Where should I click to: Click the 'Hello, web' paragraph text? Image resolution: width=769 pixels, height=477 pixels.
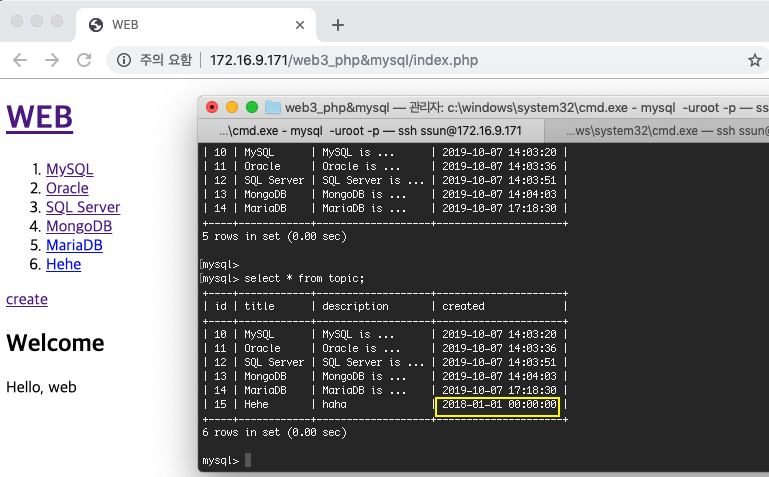41,387
